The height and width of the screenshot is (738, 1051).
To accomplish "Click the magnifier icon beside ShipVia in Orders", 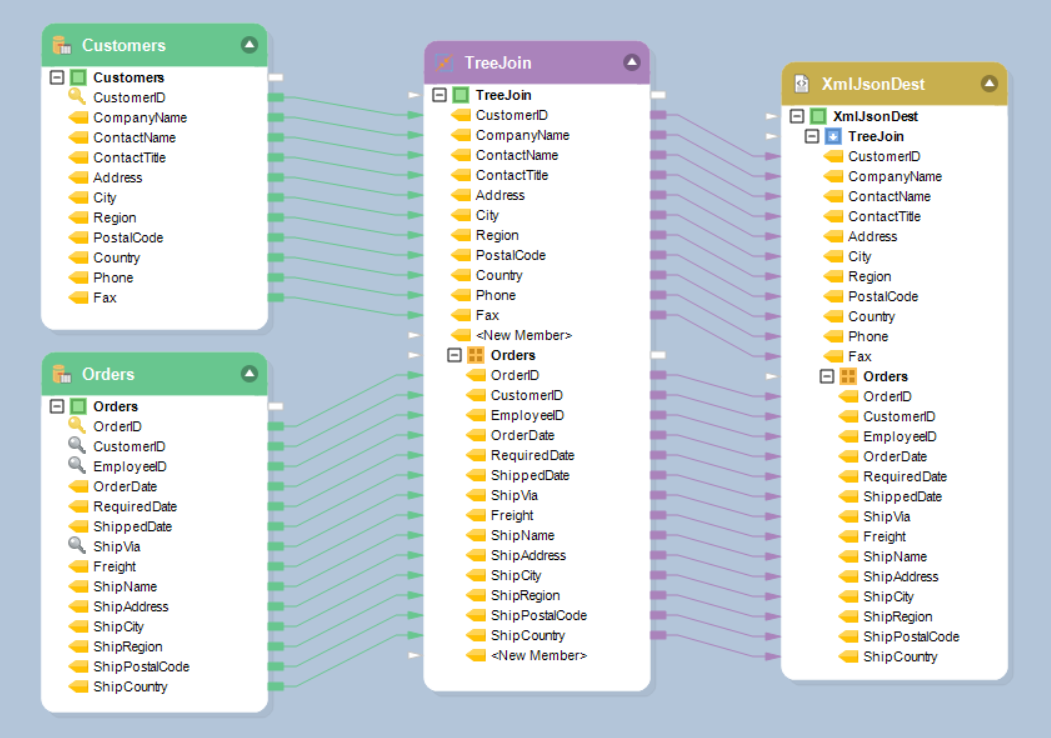I will point(77,546).
